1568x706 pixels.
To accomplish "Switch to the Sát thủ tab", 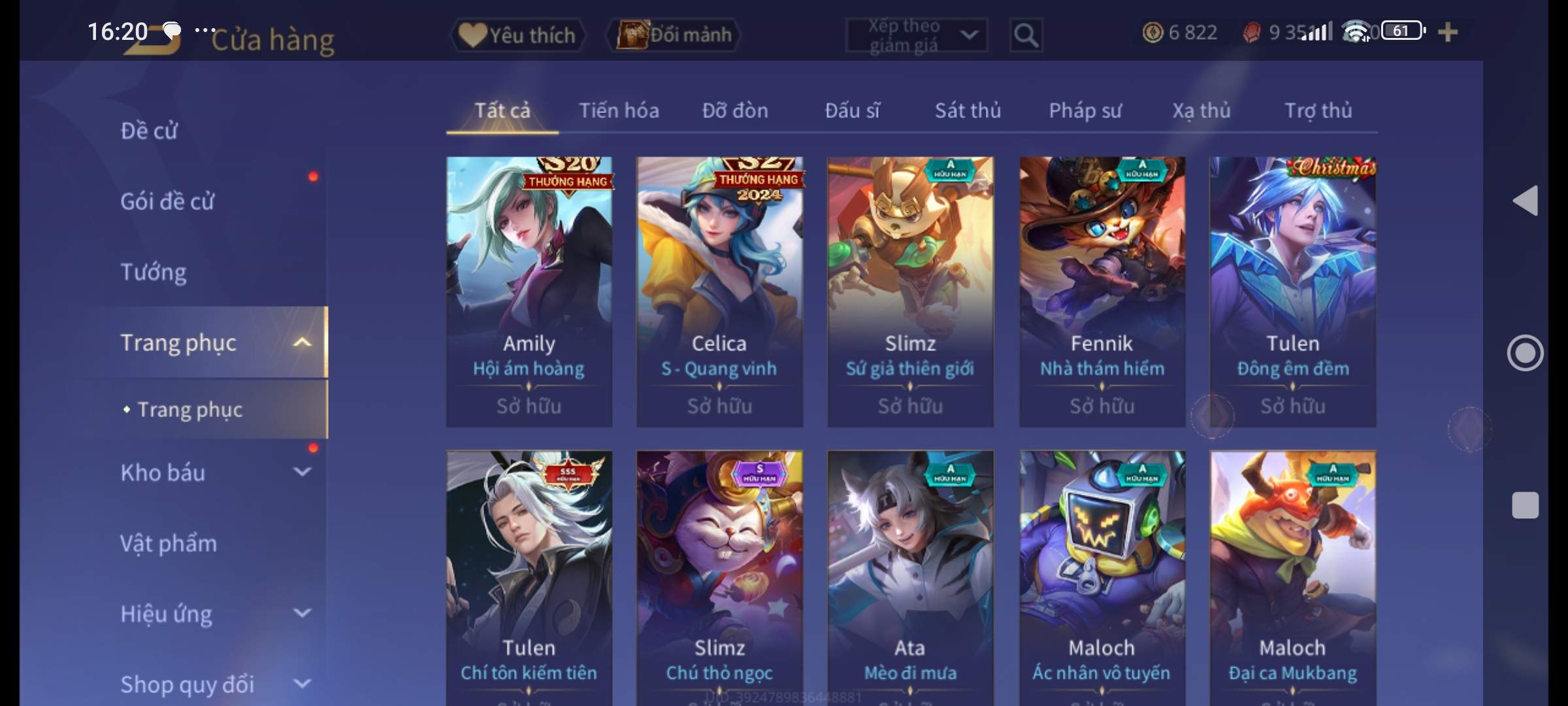I will (x=968, y=110).
